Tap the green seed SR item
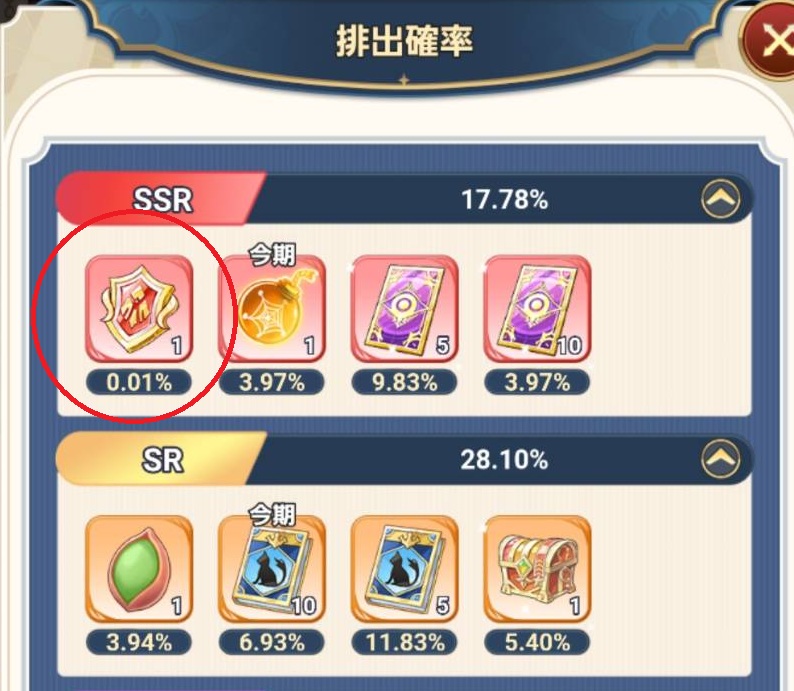Image resolution: width=794 pixels, height=691 pixels. [139, 569]
